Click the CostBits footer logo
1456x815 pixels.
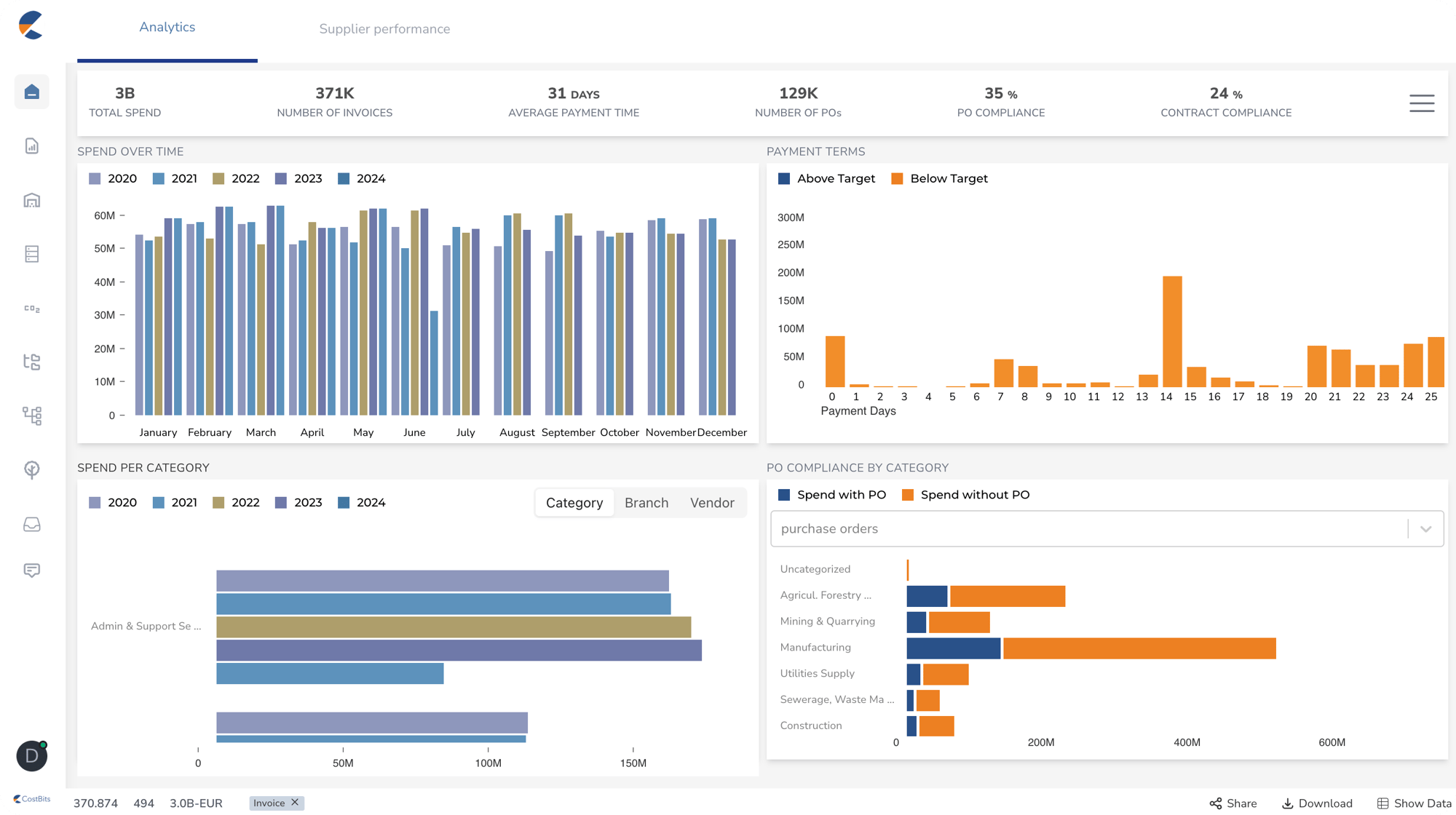[32, 799]
